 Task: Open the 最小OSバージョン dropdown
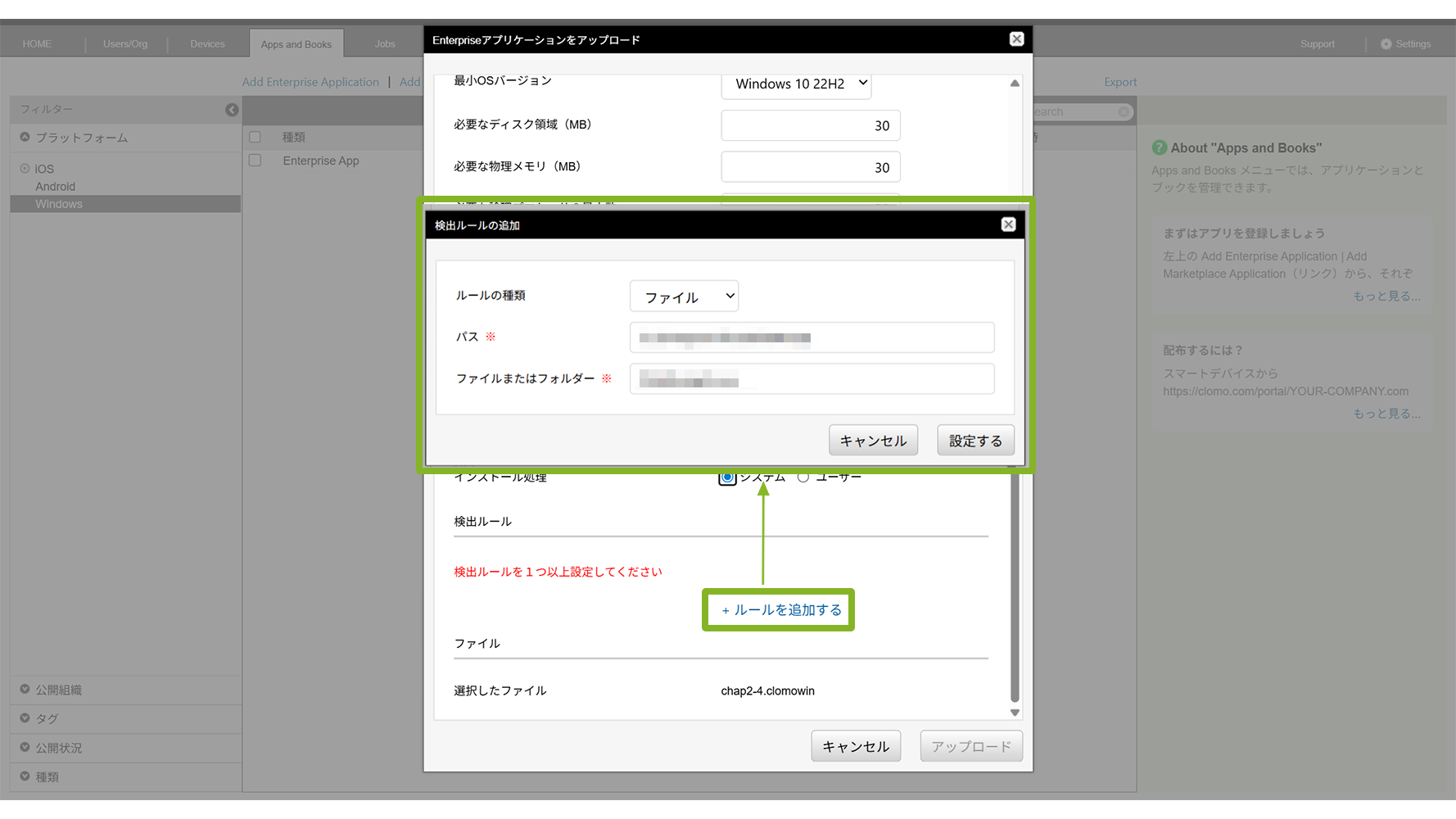point(796,84)
